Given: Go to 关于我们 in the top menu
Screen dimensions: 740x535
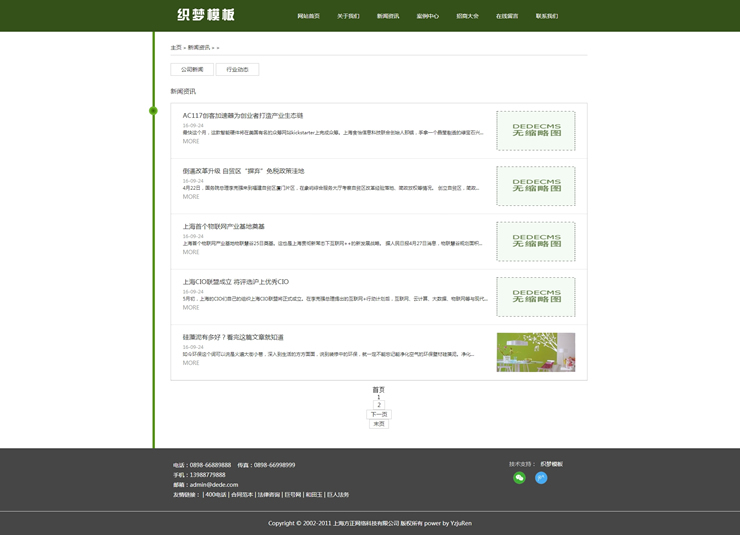Looking at the screenshot, I should point(348,16).
